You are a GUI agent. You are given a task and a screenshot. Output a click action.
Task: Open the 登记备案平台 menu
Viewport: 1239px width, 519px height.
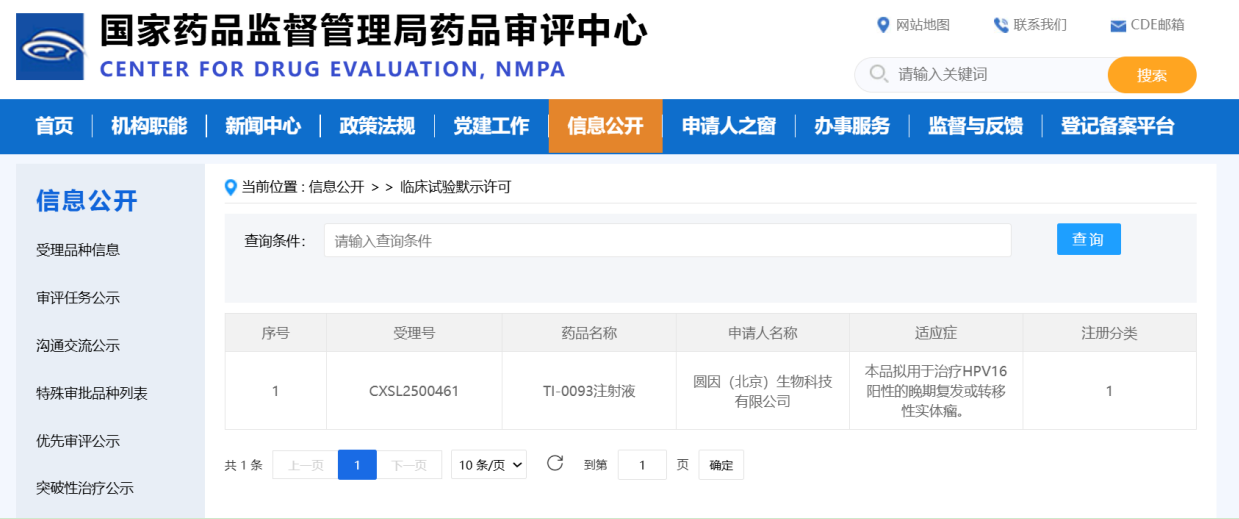(x=1118, y=126)
